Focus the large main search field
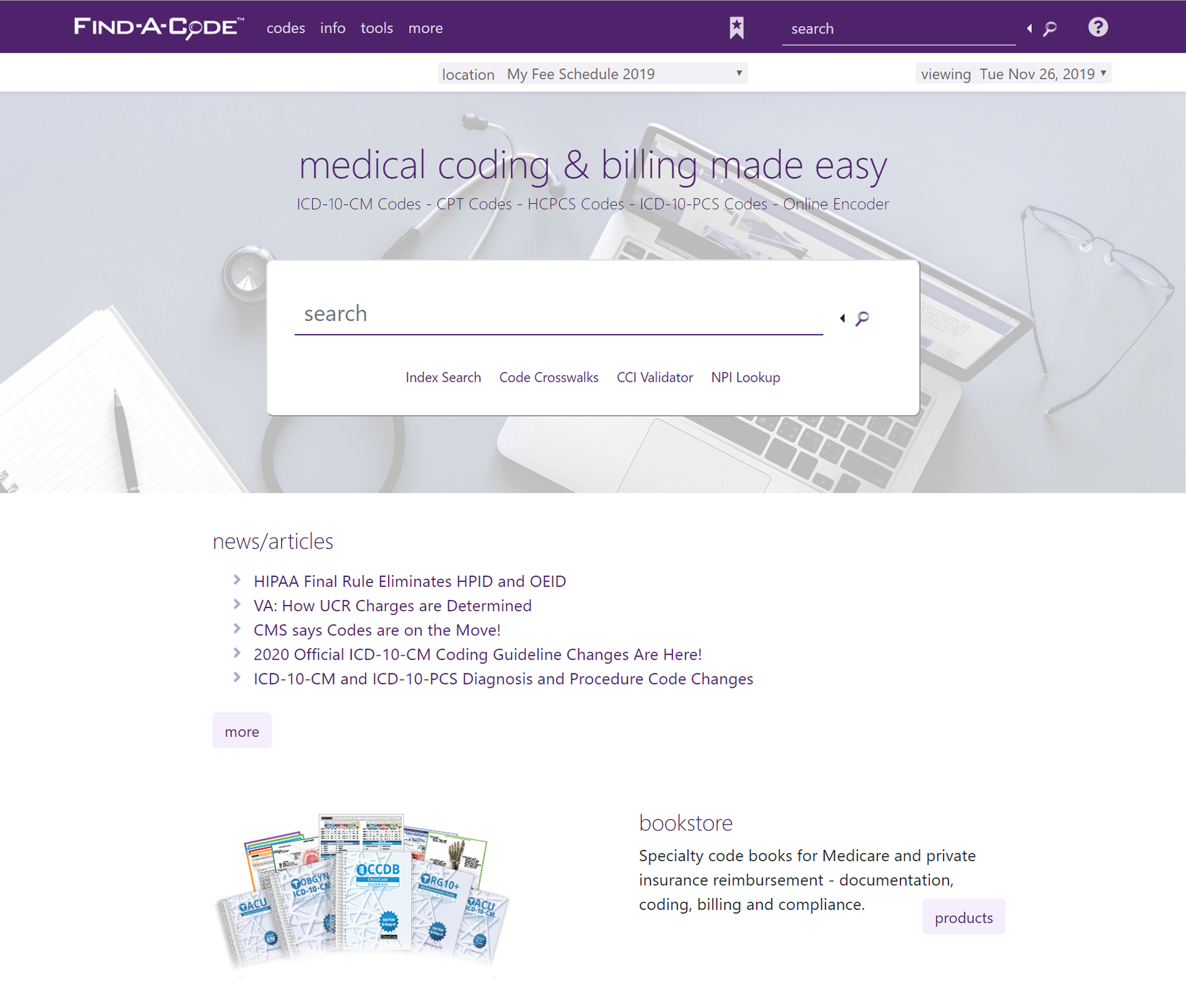Screen dimensions: 1186x1008 coord(558,314)
